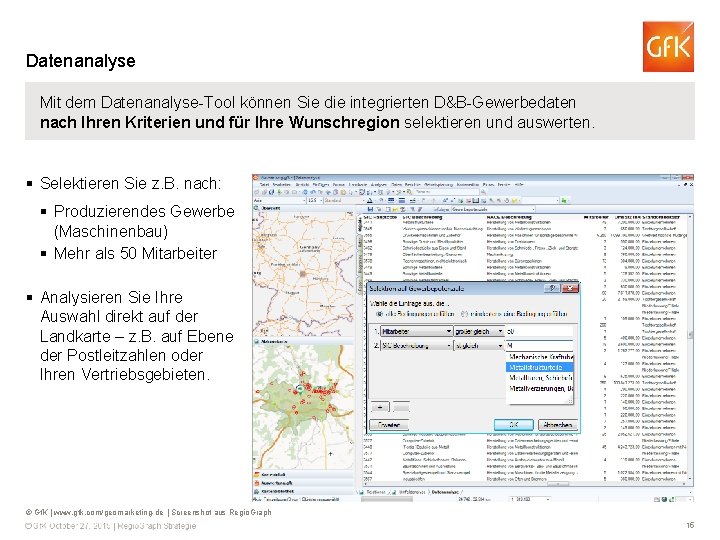
Task: Select the at-least-one-condition radio option
Action: 464,314
